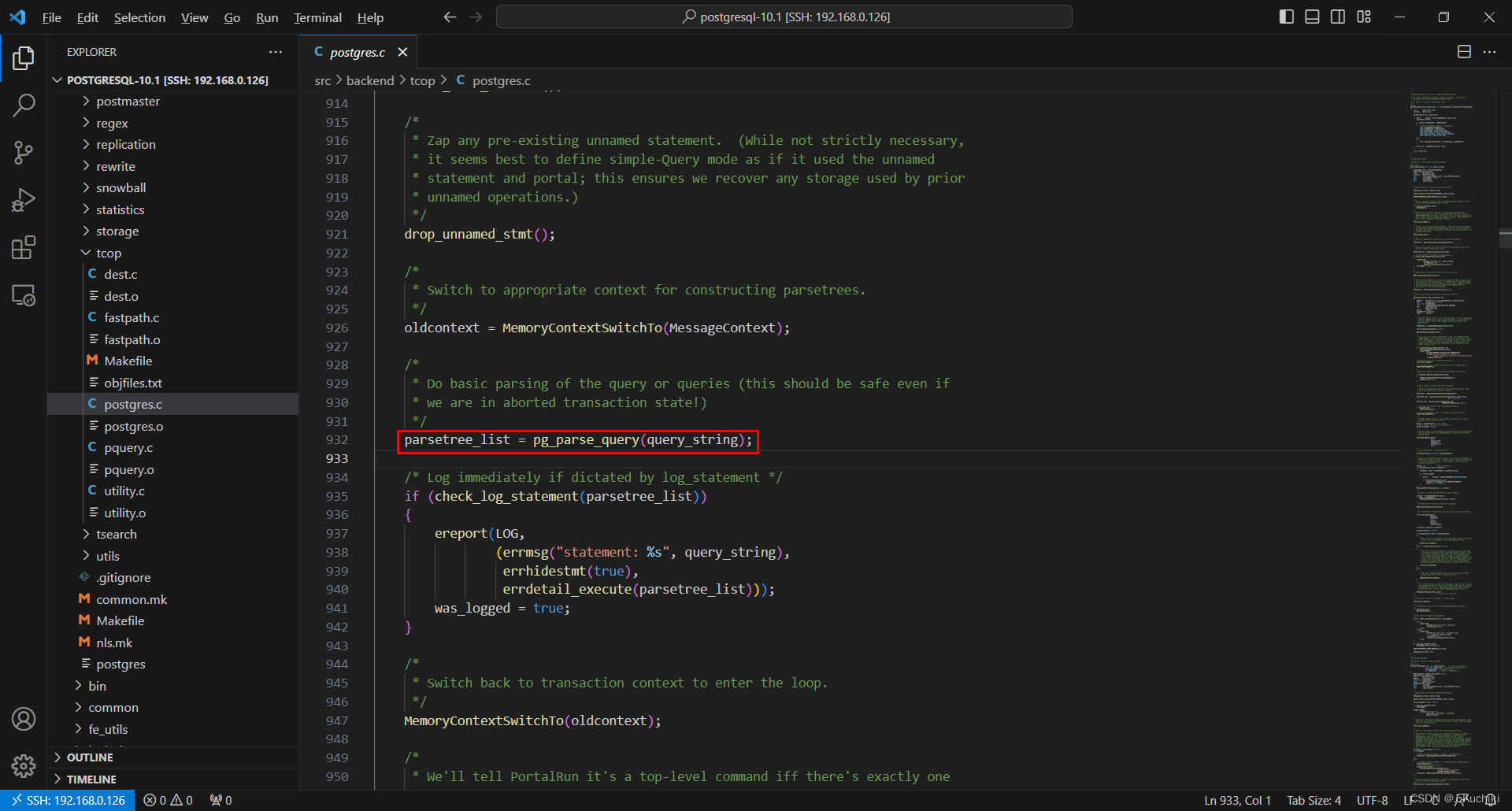Open the Manage gear menu
The height and width of the screenshot is (811, 1512).
(24, 765)
